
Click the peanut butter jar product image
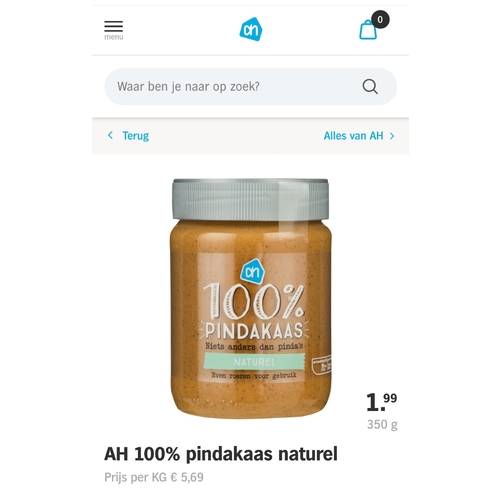coord(251,298)
